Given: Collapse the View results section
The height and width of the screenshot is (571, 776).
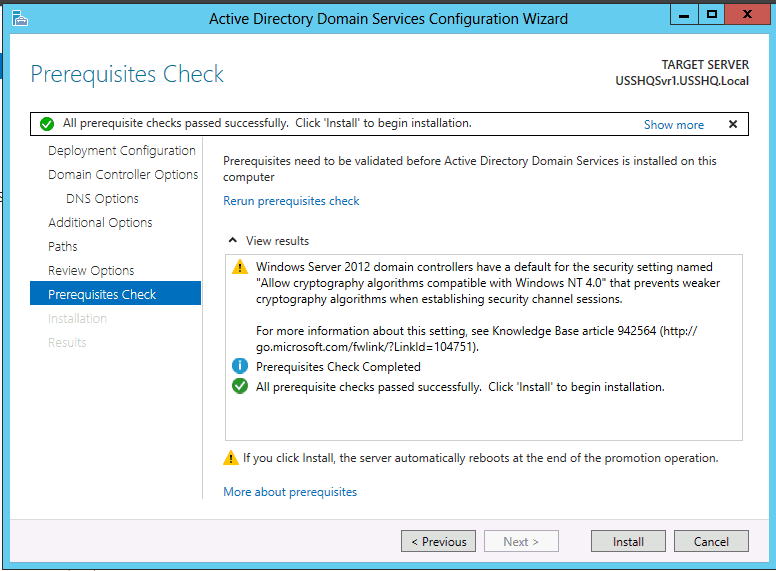Looking at the screenshot, I should coord(233,240).
